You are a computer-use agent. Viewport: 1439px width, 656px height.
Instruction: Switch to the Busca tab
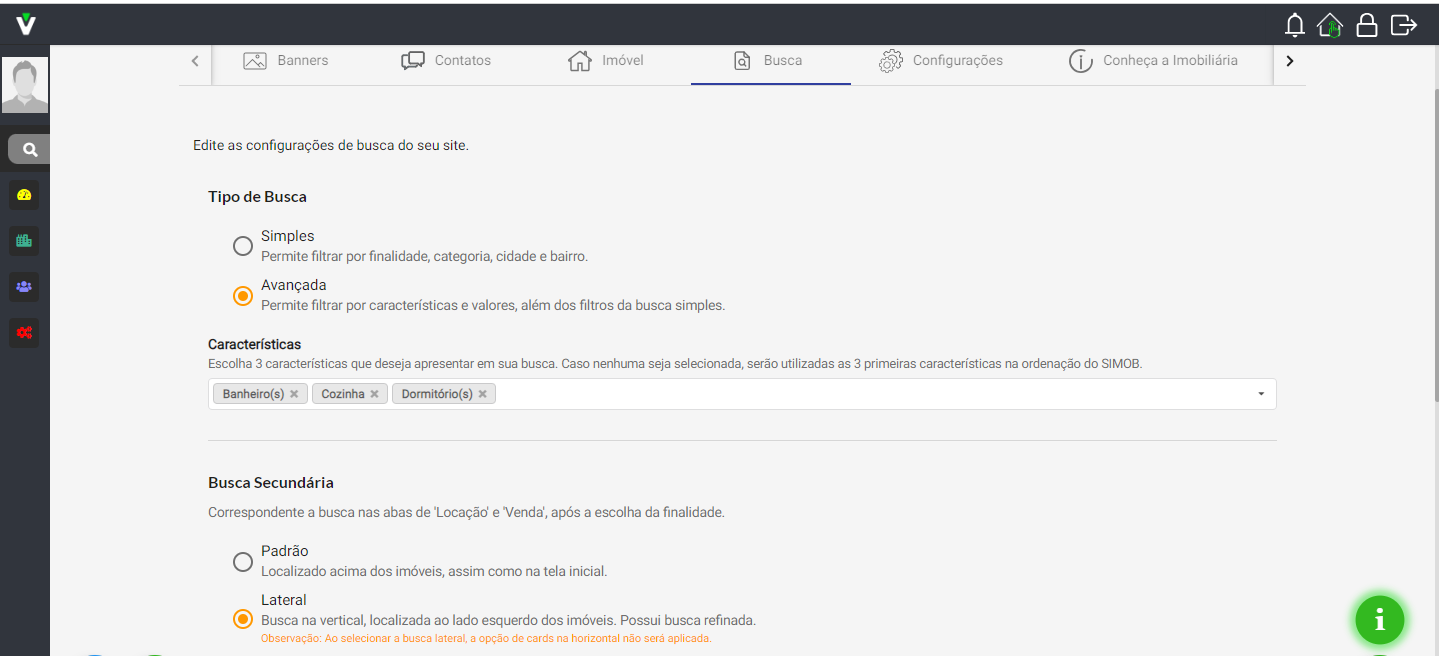770,61
